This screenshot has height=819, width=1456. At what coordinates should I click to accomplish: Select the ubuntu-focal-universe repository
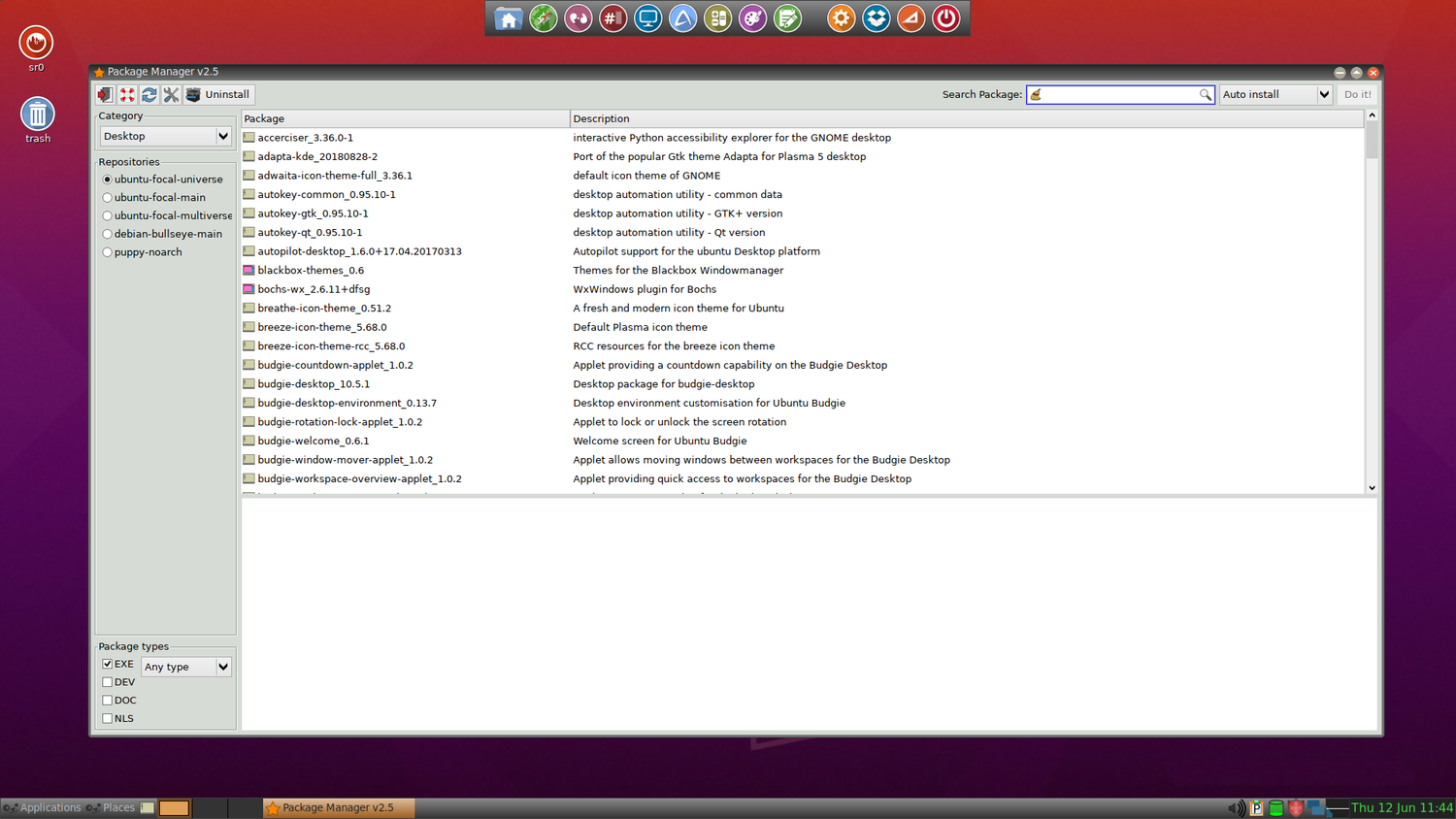pyautogui.click(x=162, y=180)
